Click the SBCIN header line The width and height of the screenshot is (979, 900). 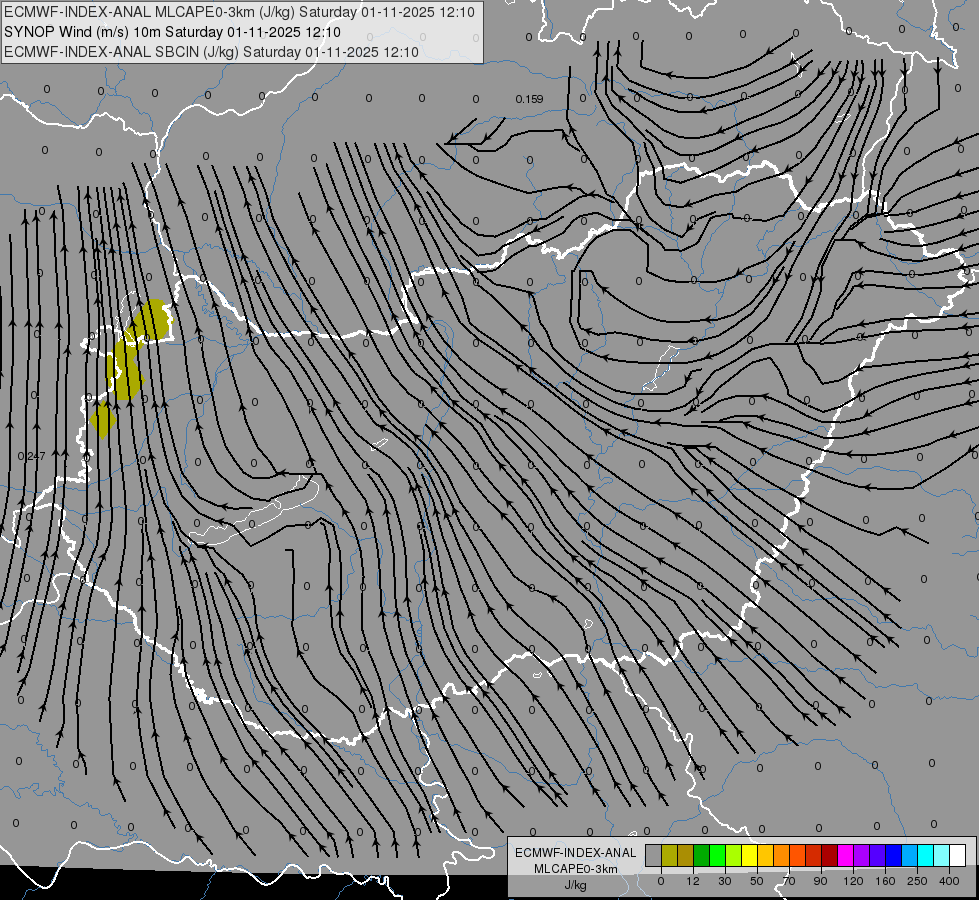pyautogui.click(x=212, y=52)
